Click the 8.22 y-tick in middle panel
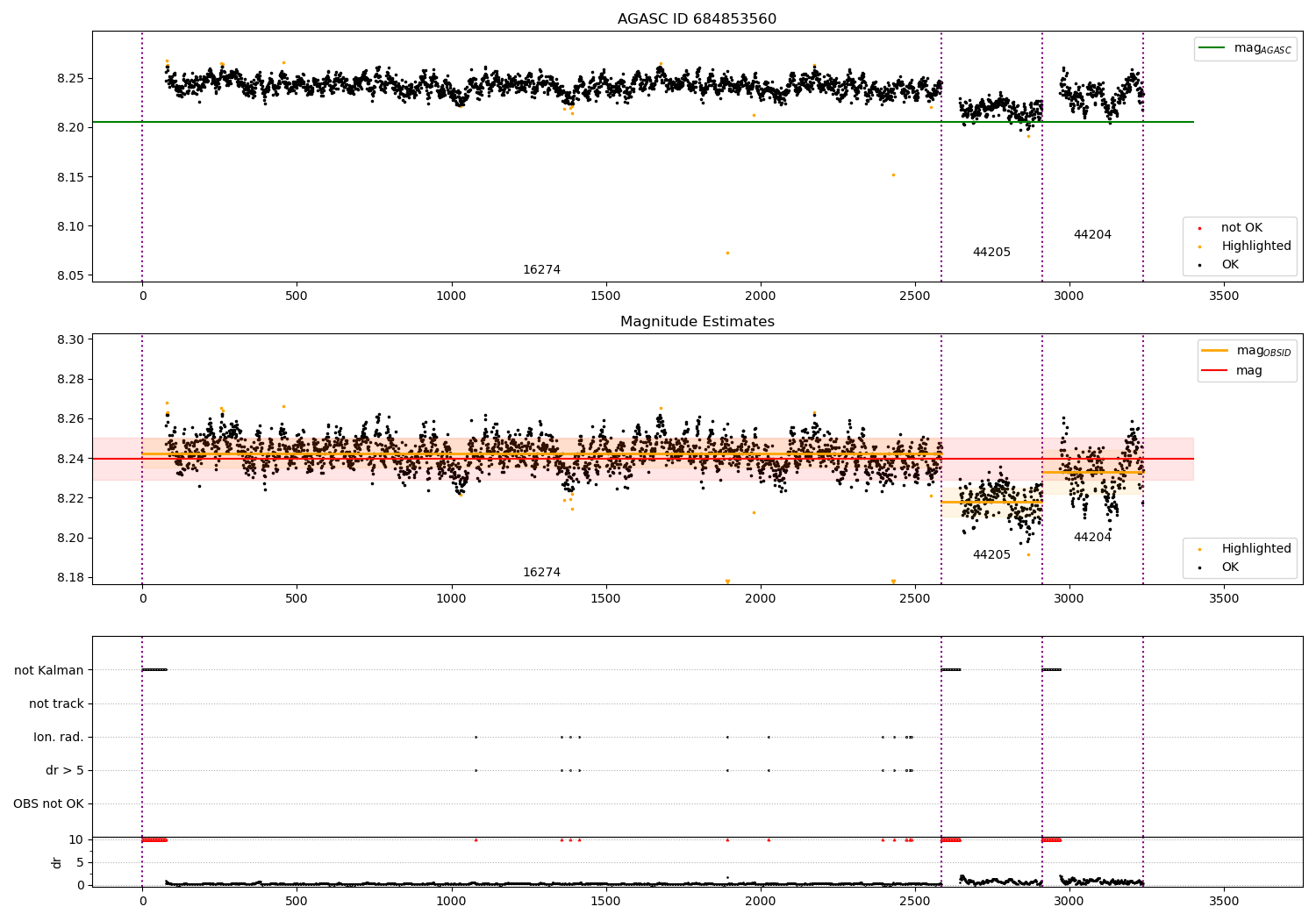 tap(71, 498)
